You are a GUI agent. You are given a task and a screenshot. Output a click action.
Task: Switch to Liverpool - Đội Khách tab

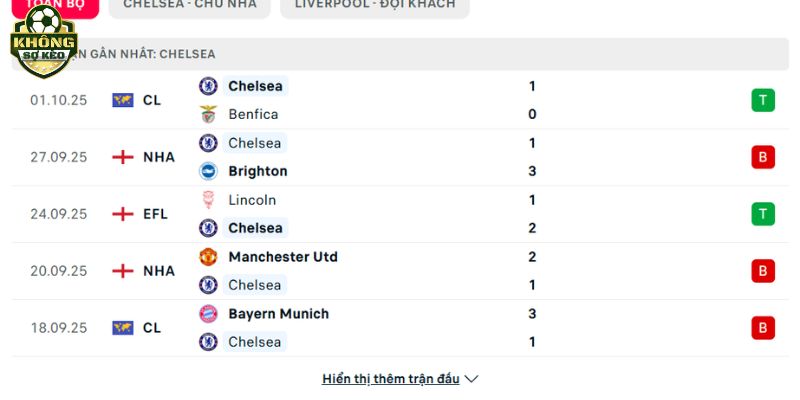point(375,5)
